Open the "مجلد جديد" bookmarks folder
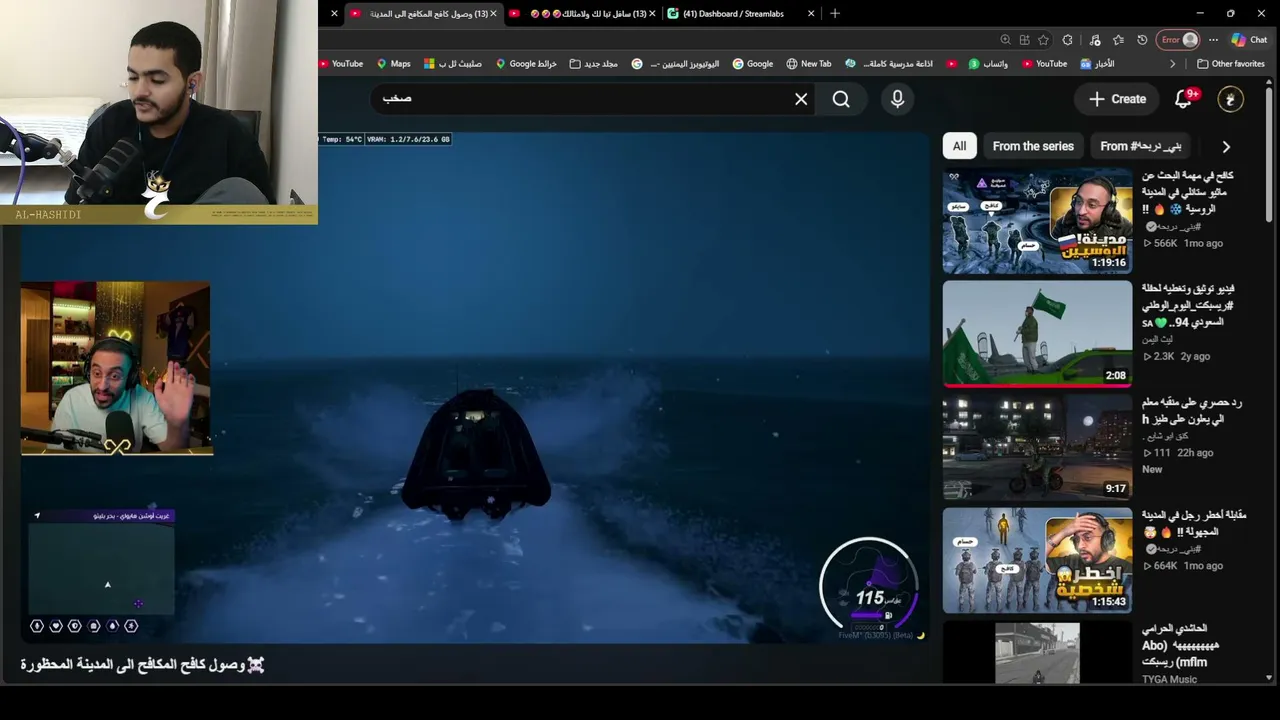 pos(594,64)
